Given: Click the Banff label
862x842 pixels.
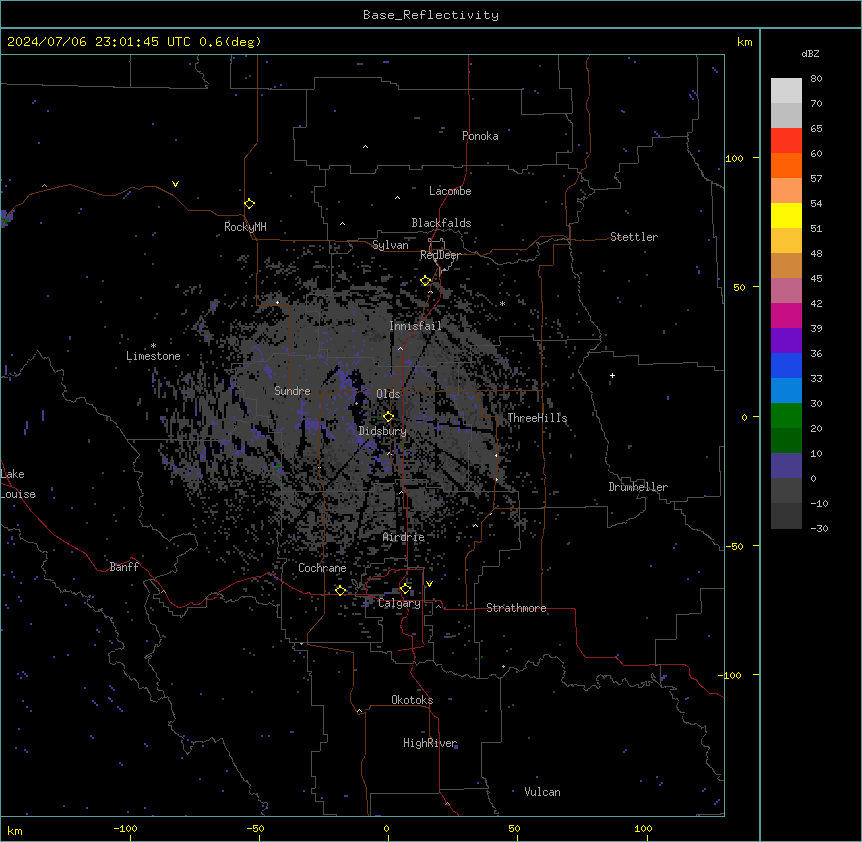Looking at the screenshot, I should coord(124,567).
